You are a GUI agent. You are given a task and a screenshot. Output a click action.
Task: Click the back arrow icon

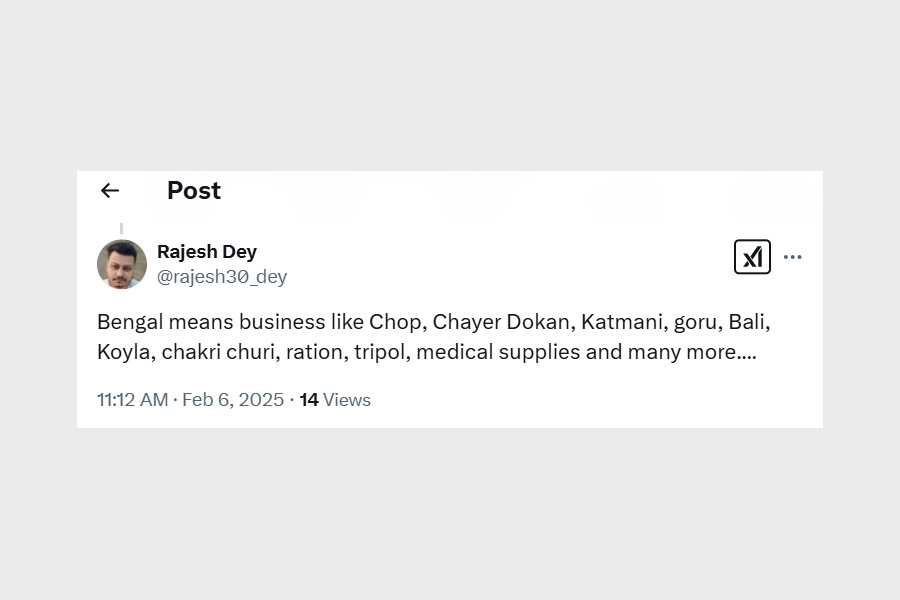pyautogui.click(x=110, y=191)
